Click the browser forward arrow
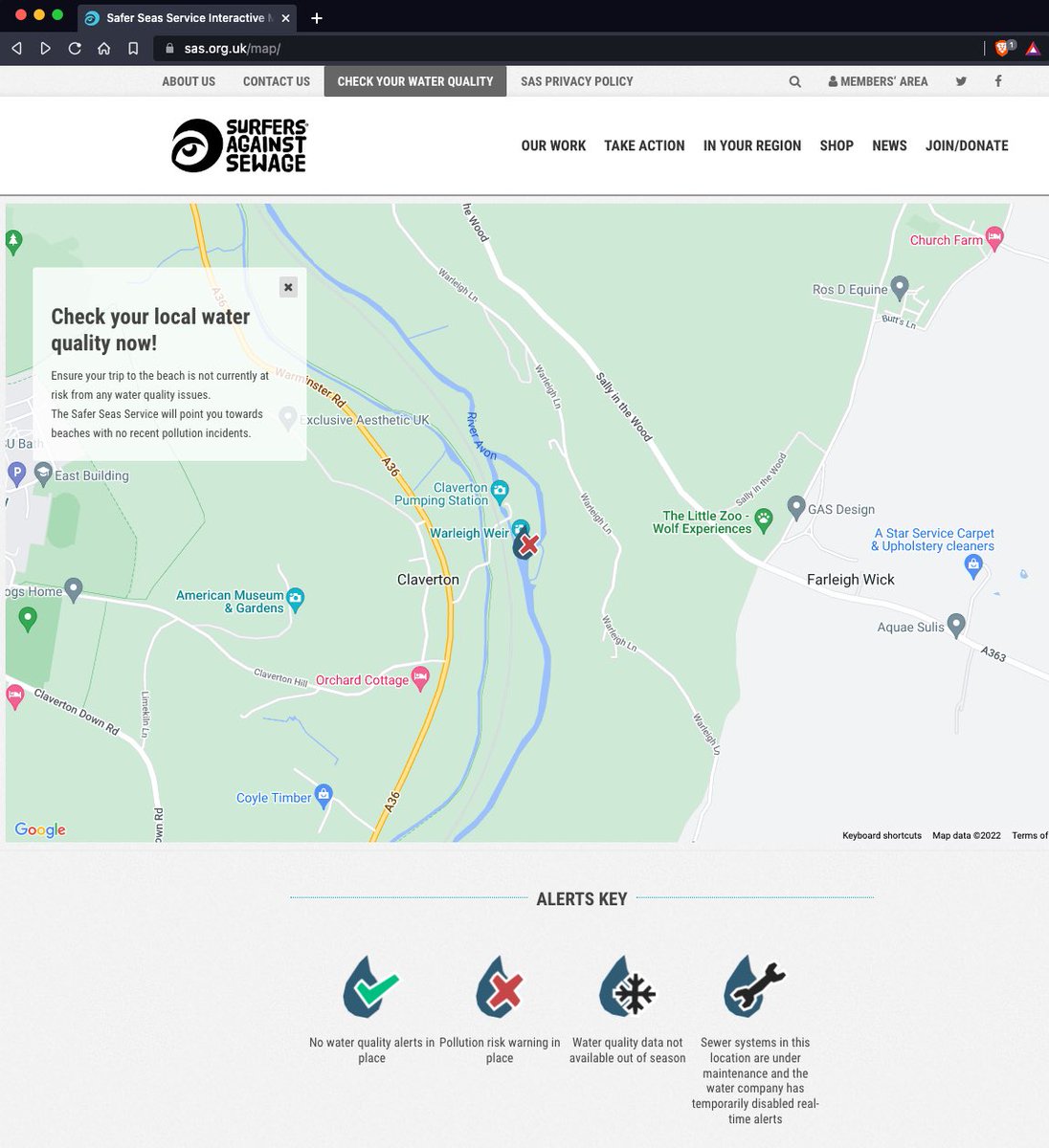Screen dimensions: 1049x1148 coord(45,48)
